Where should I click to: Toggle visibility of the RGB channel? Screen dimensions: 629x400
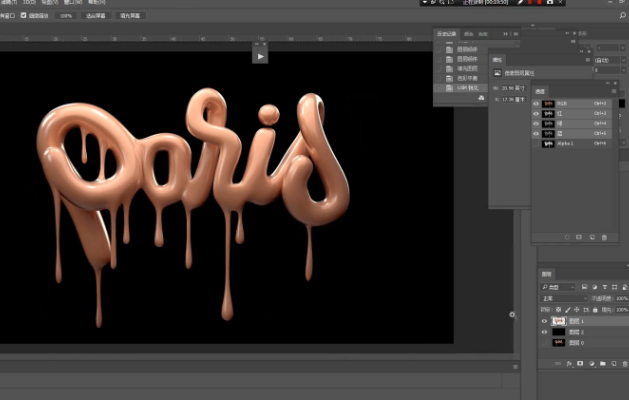[536, 104]
